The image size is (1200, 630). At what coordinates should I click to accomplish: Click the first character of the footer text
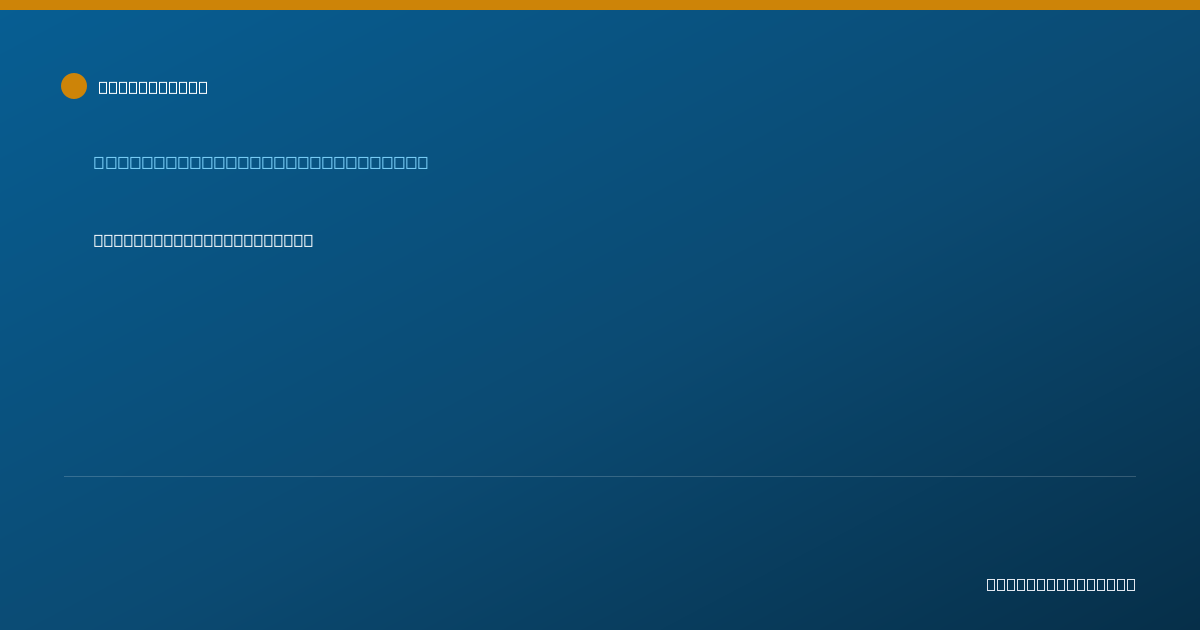tap(992, 584)
